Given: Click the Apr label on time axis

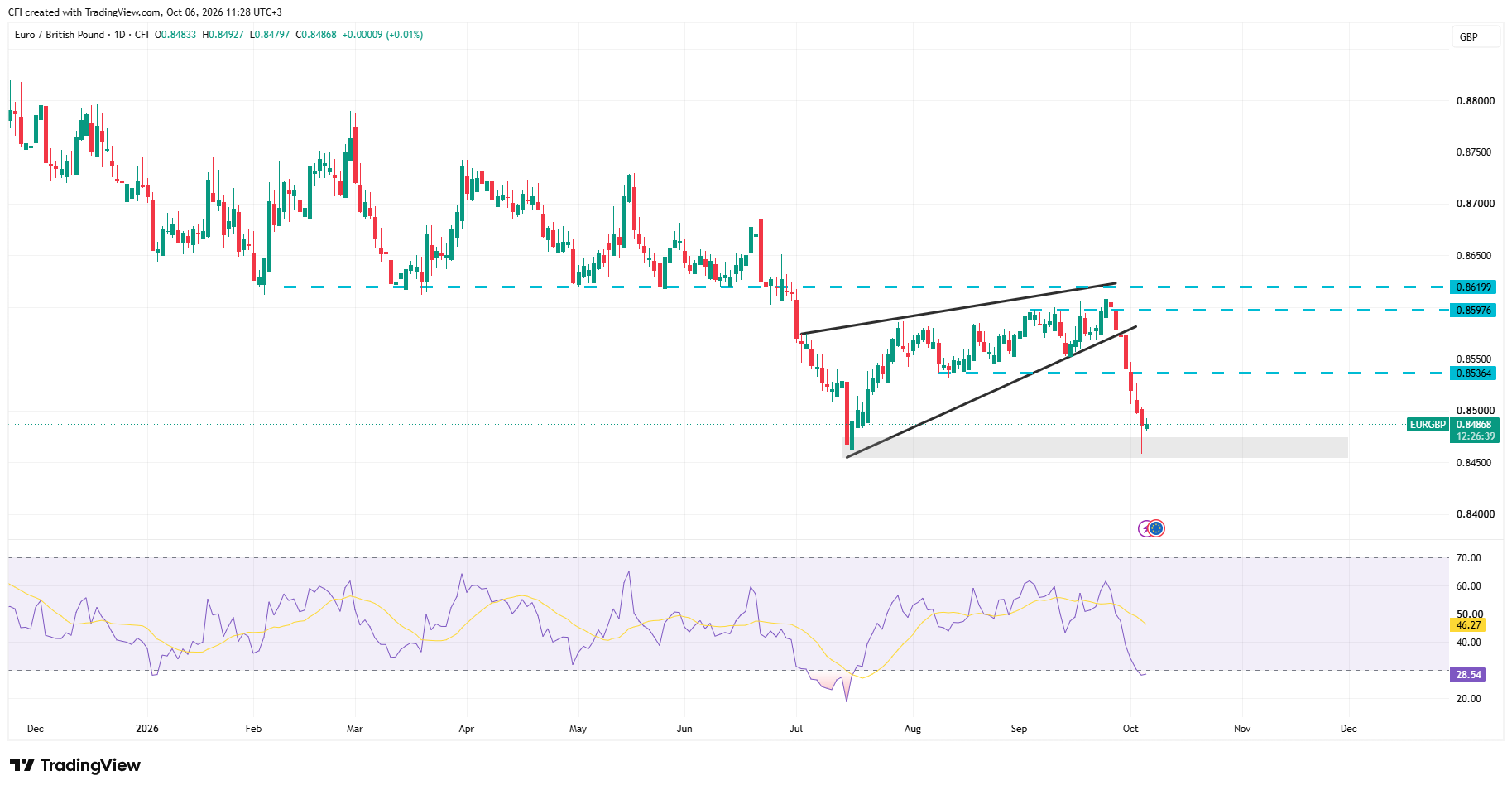Looking at the screenshot, I should coord(466,729).
